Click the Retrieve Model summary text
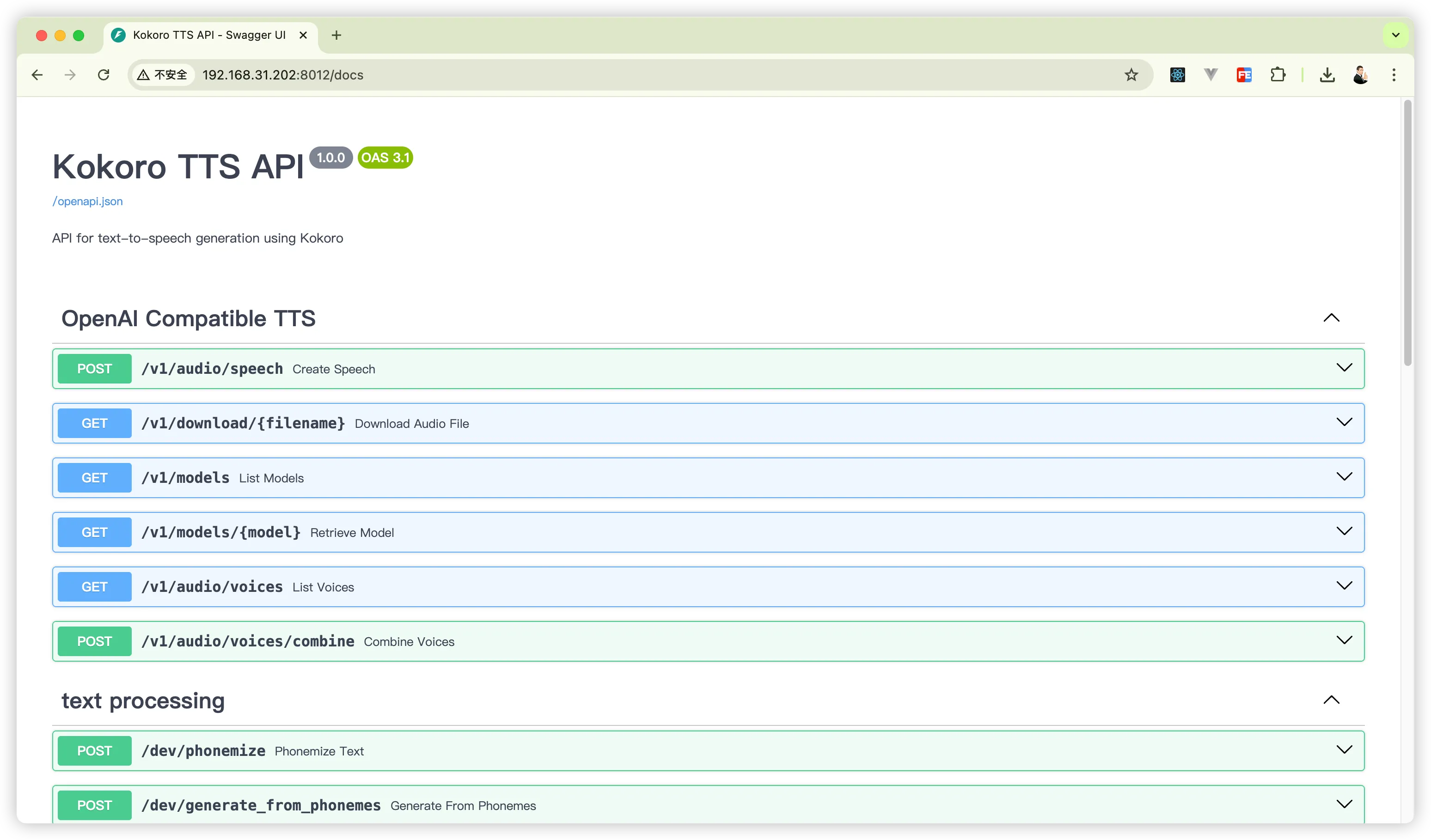 pyautogui.click(x=352, y=533)
